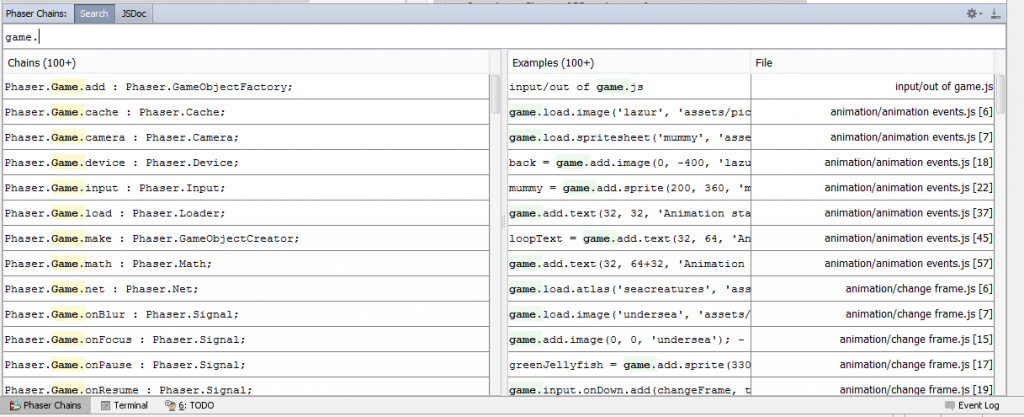The width and height of the screenshot is (1024, 417).
Task: Click file cell 'animation/animation events.js [6]'
Action: coord(872,112)
